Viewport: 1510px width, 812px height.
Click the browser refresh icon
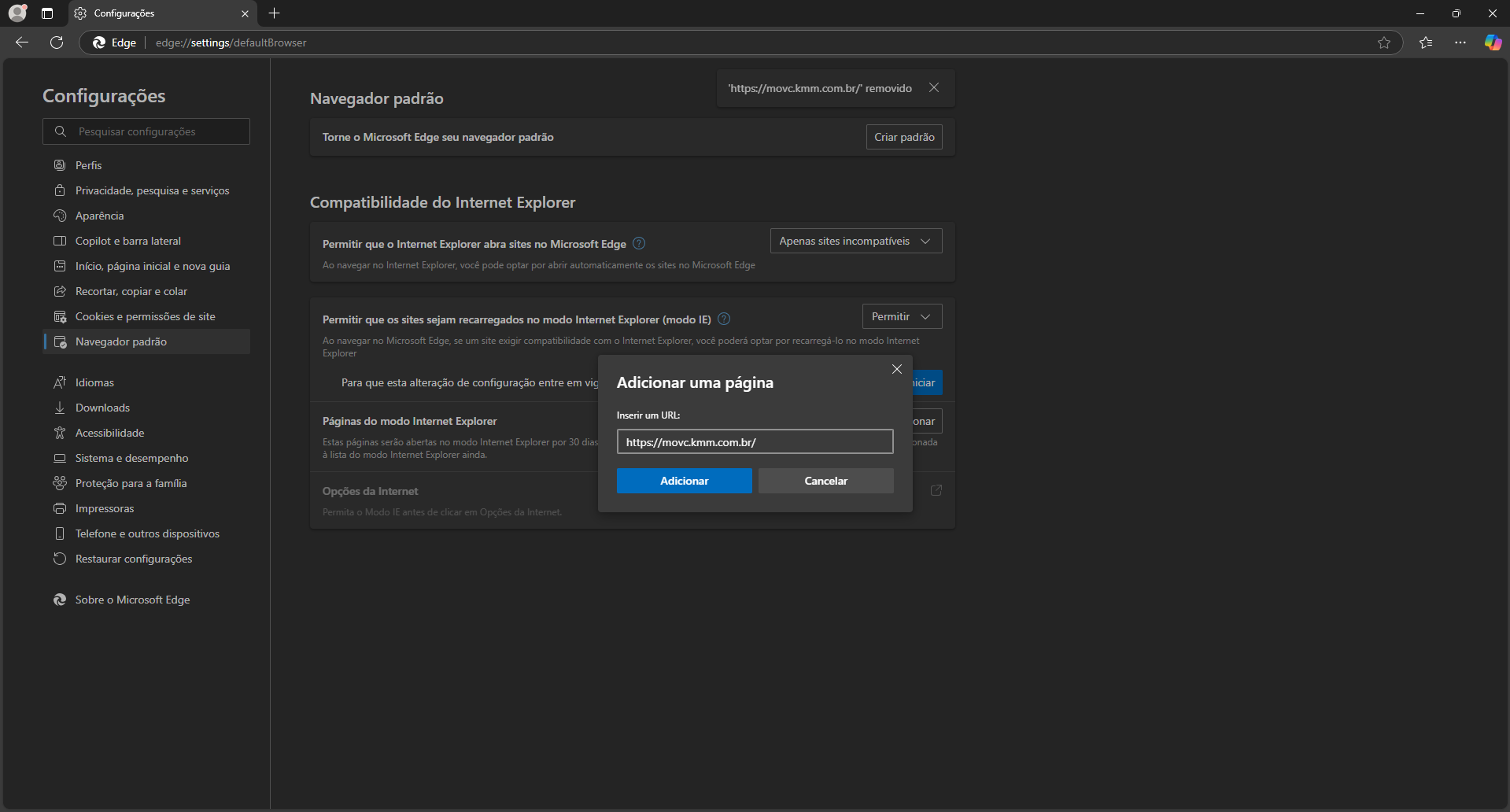[57, 42]
